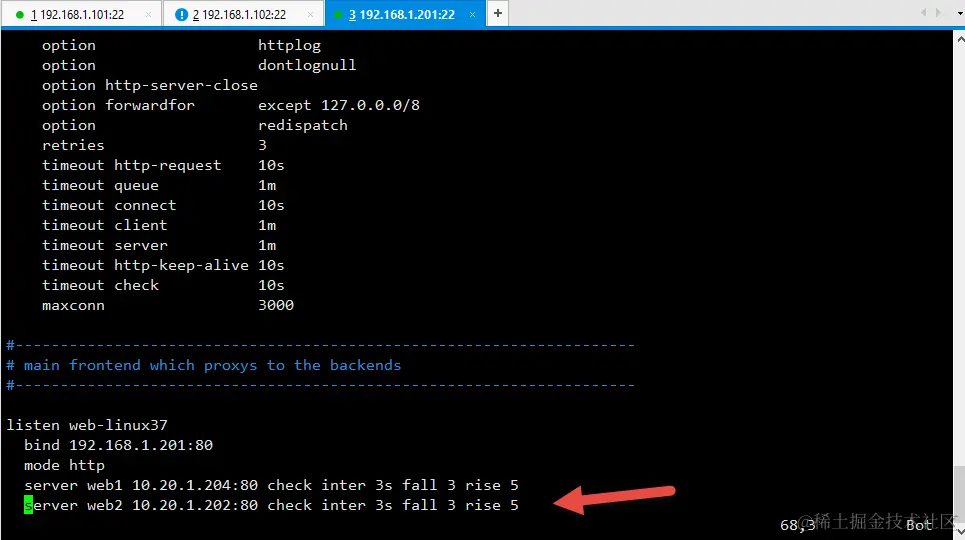Click 'timeout check' line
This screenshot has height=540, width=965.
163,285
